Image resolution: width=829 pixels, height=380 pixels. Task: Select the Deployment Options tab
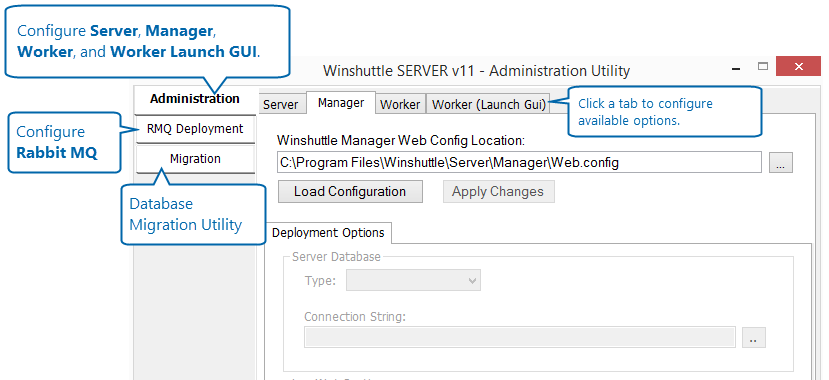(328, 233)
